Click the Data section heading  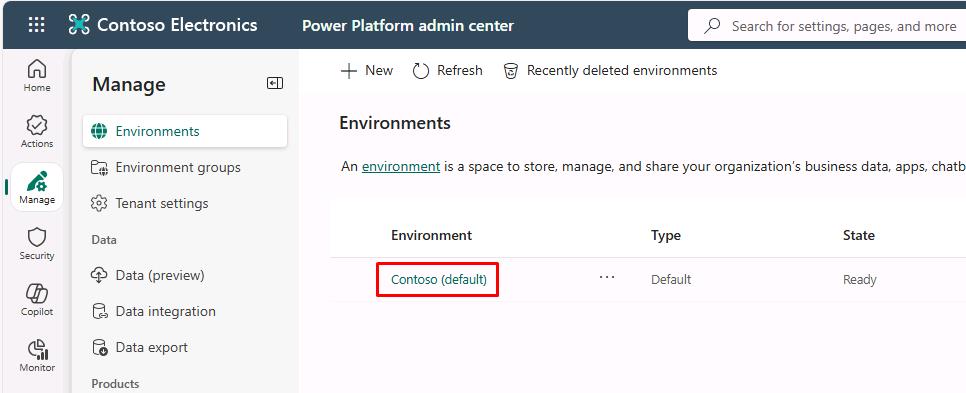(104, 240)
